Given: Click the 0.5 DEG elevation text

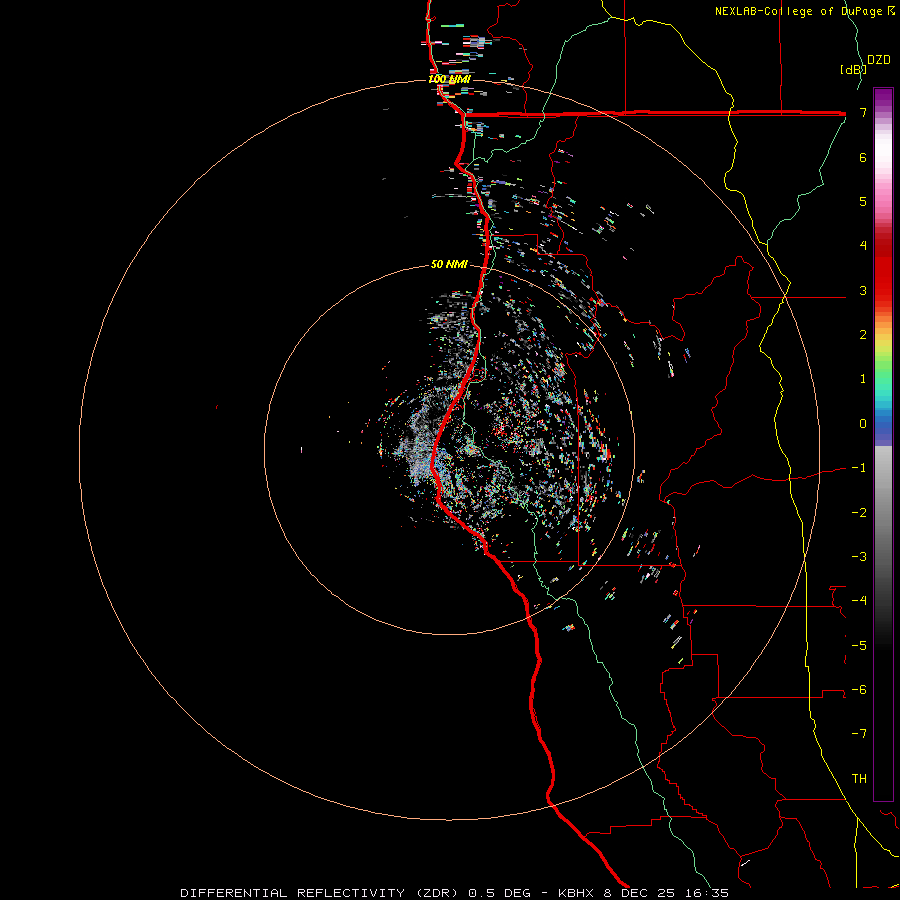Looking at the screenshot, I should [499, 892].
